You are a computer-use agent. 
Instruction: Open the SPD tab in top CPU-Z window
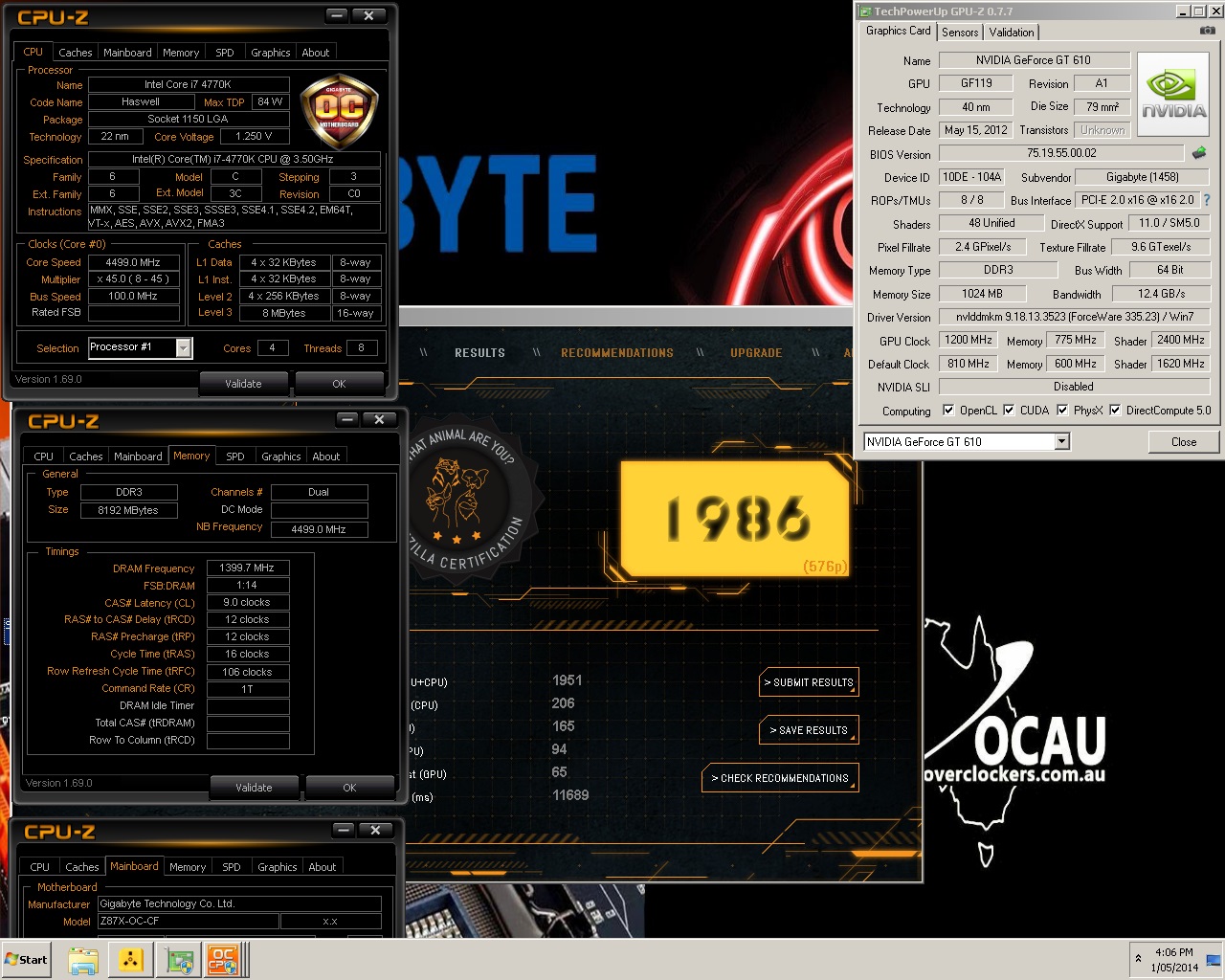coord(225,53)
